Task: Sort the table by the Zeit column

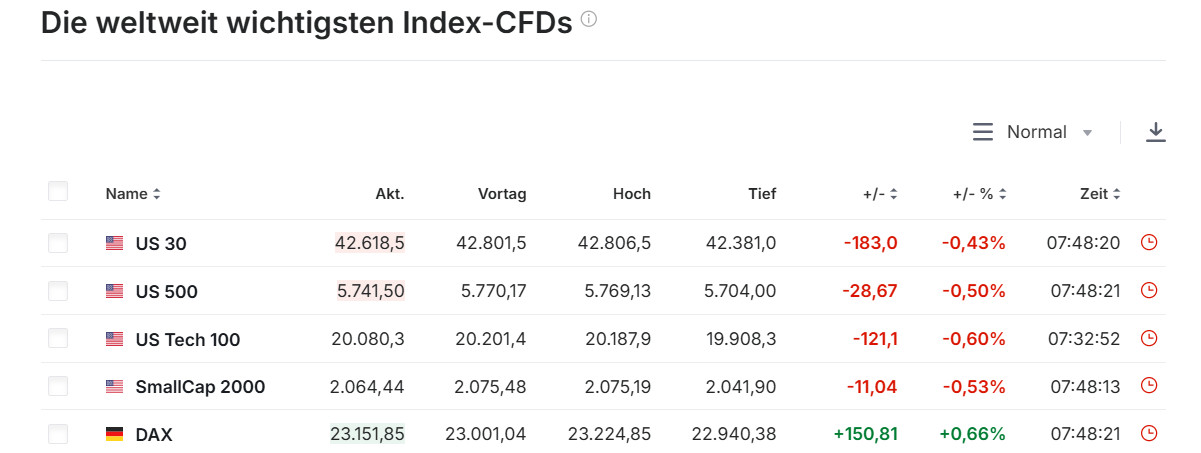Action: tap(1100, 194)
